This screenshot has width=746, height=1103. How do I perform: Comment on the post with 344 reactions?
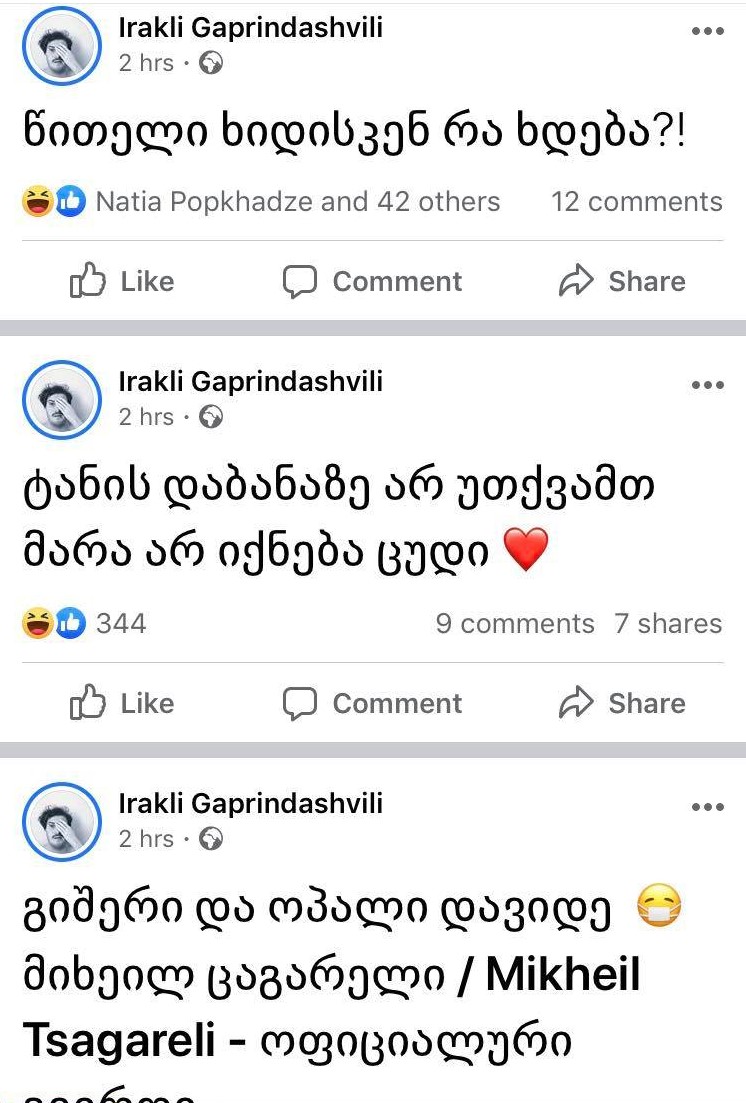373,704
